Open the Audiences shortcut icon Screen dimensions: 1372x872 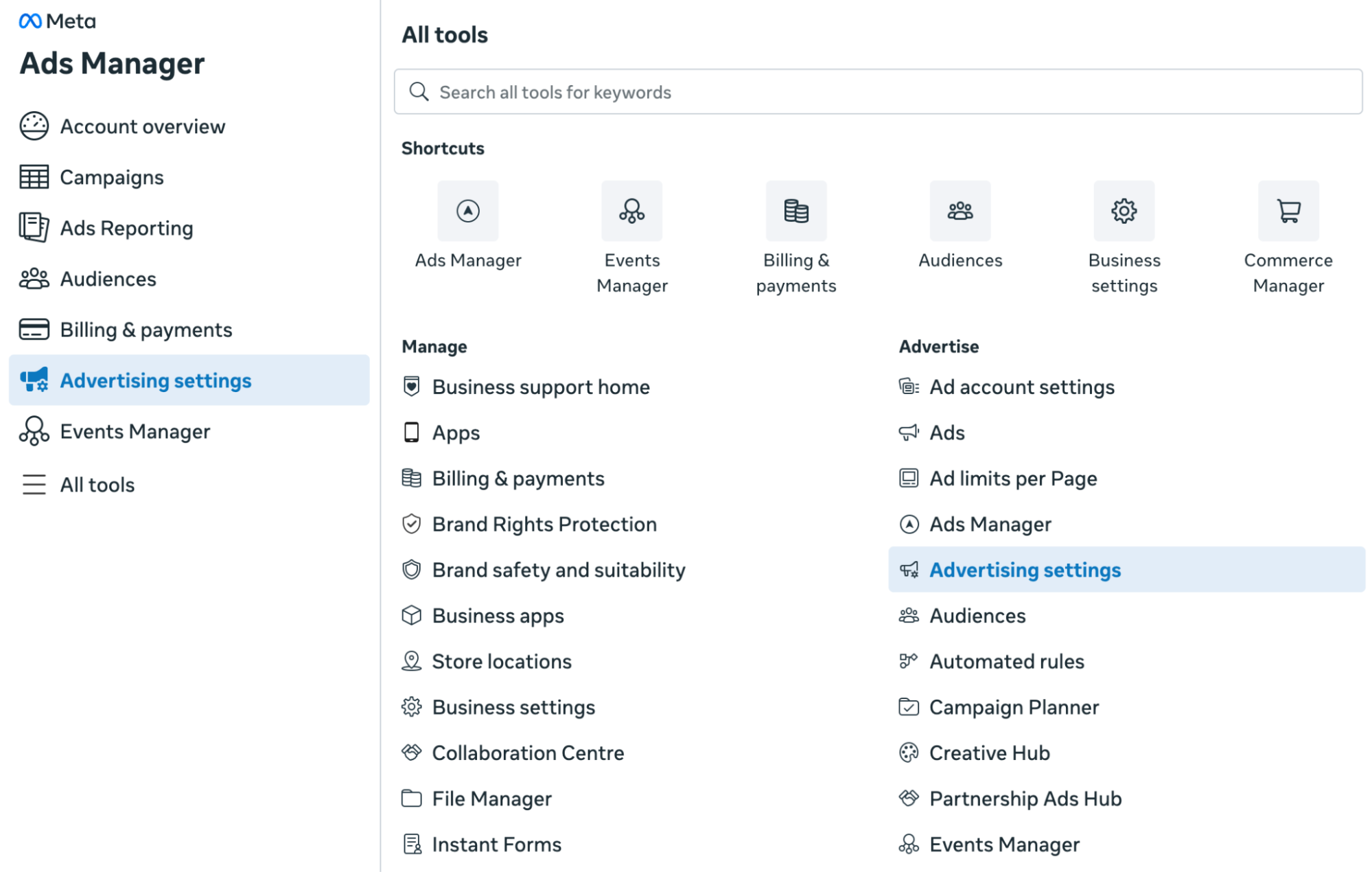(960, 211)
